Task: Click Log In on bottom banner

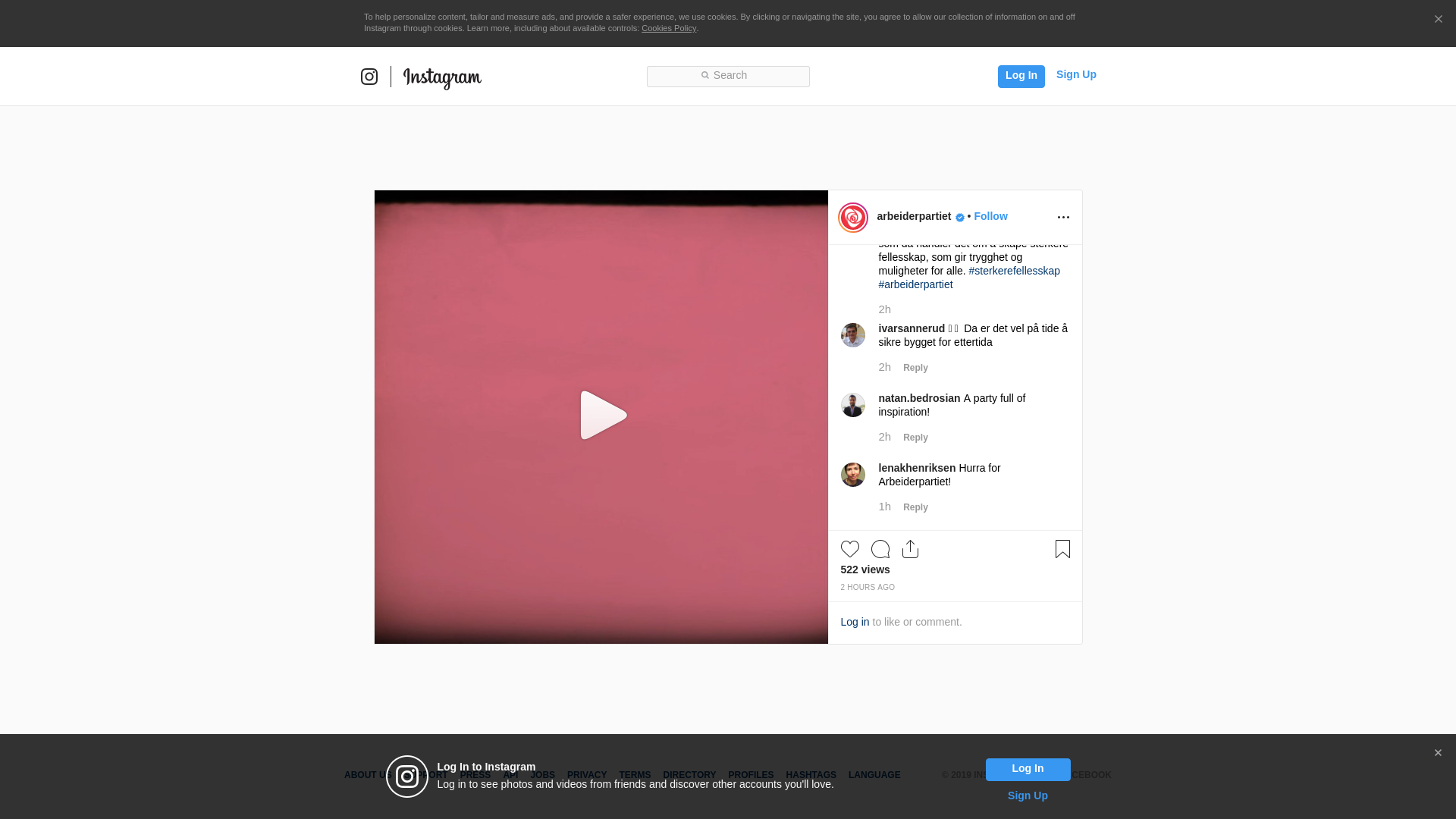Action: pyautogui.click(x=1028, y=770)
